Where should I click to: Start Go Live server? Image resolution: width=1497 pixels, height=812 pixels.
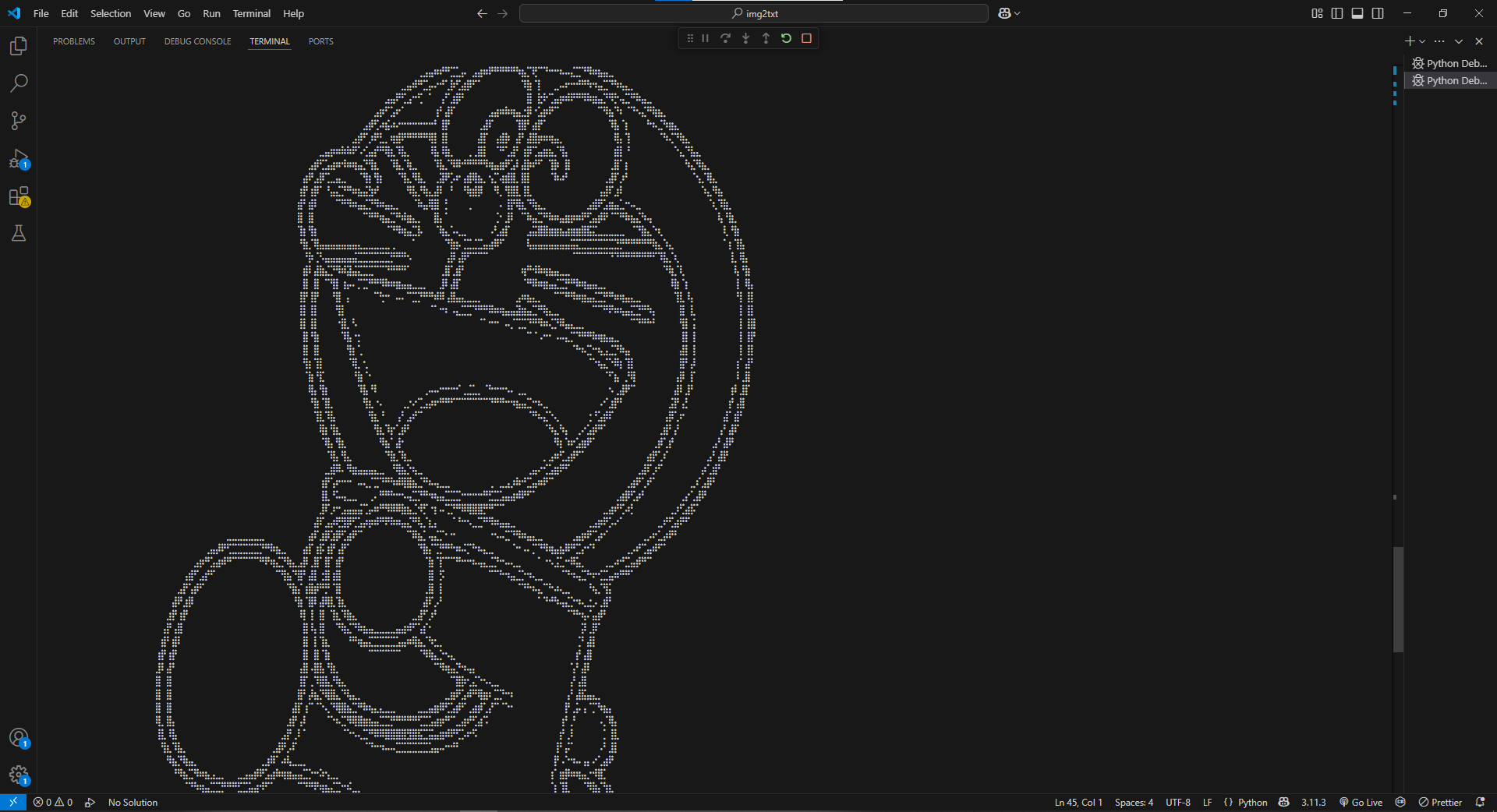pos(1361,802)
